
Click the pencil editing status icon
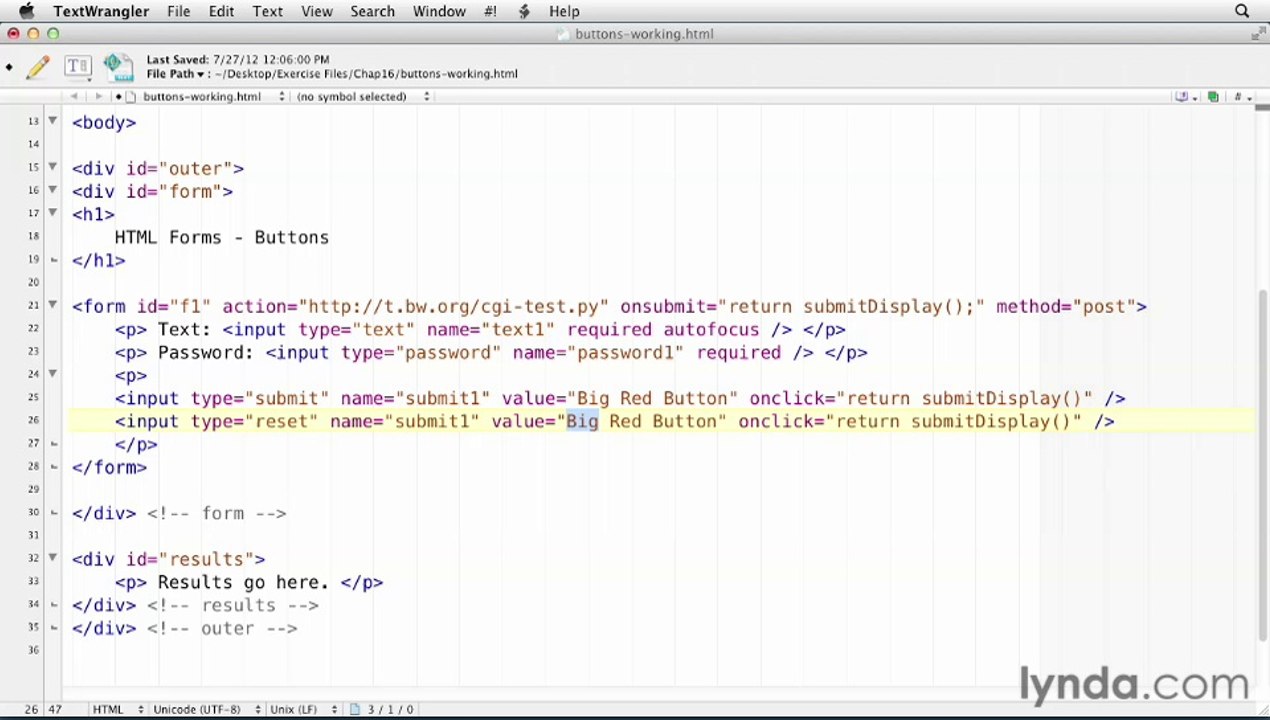coord(38,67)
